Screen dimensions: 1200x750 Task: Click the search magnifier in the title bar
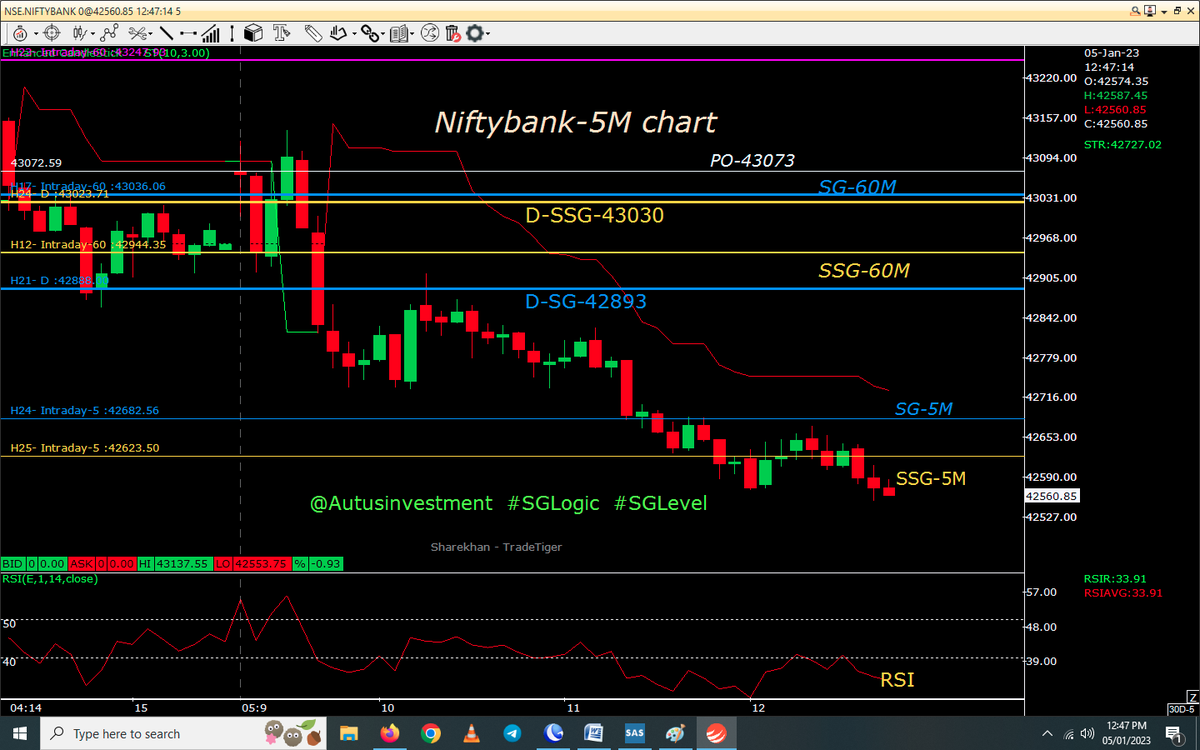pyautogui.click(x=1135, y=8)
